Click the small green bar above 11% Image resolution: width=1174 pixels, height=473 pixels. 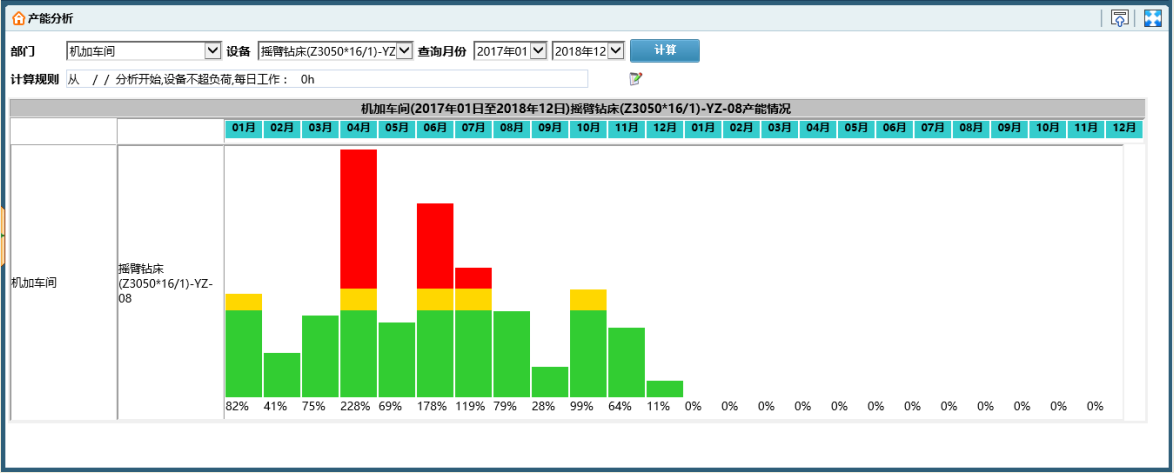(x=664, y=389)
